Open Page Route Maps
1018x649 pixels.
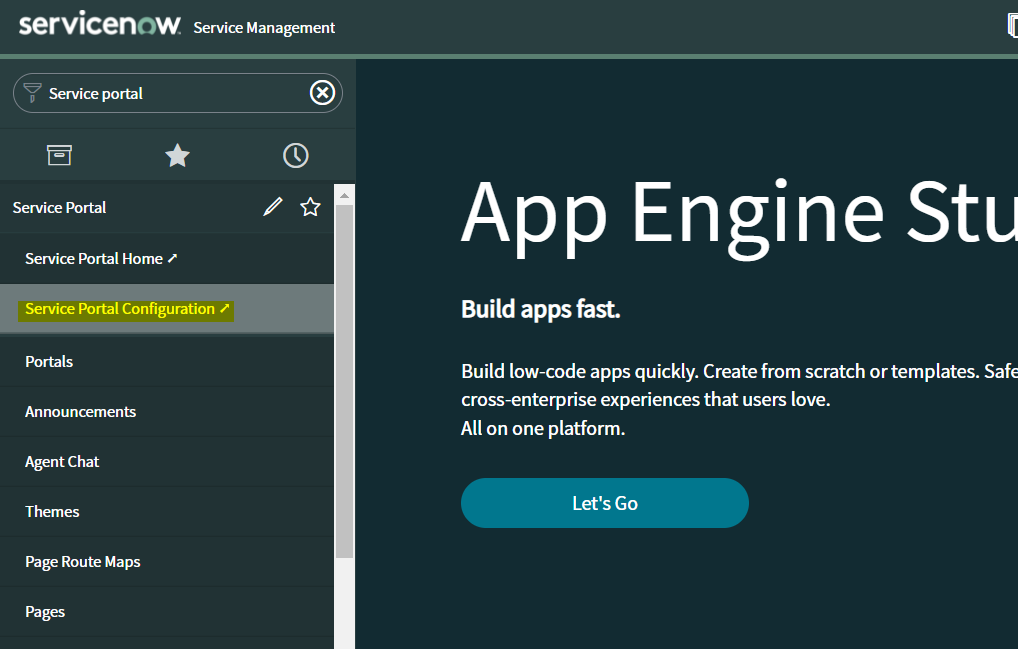click(x=83, y=561)
